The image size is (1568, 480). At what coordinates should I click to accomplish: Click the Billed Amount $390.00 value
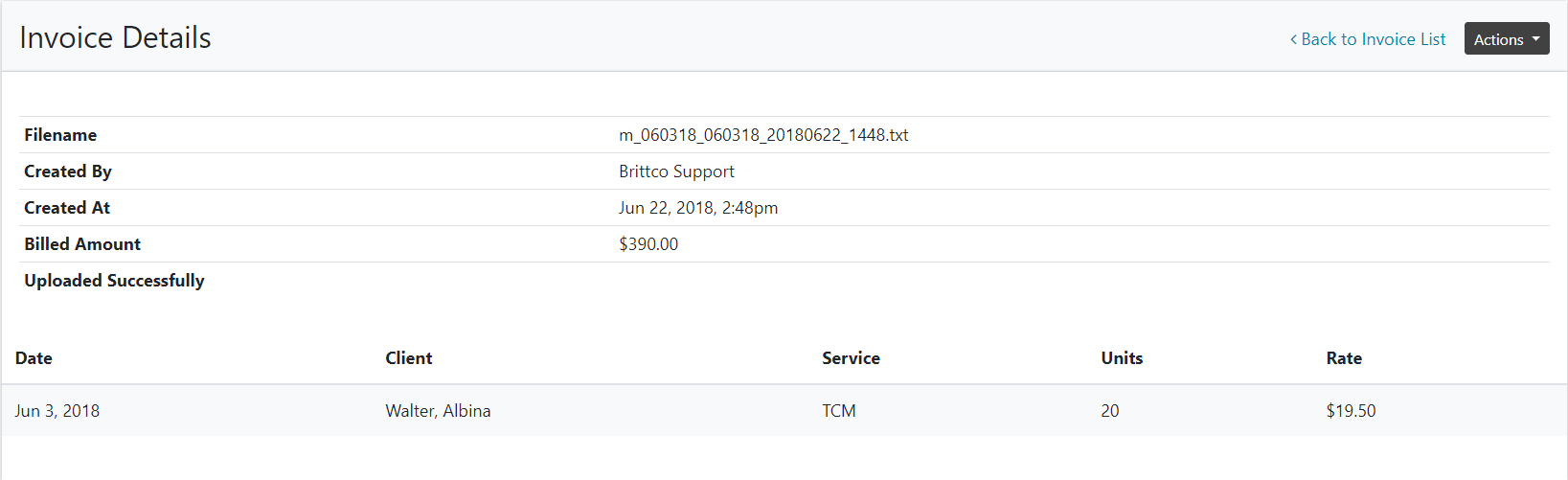(x=648, y=244)
